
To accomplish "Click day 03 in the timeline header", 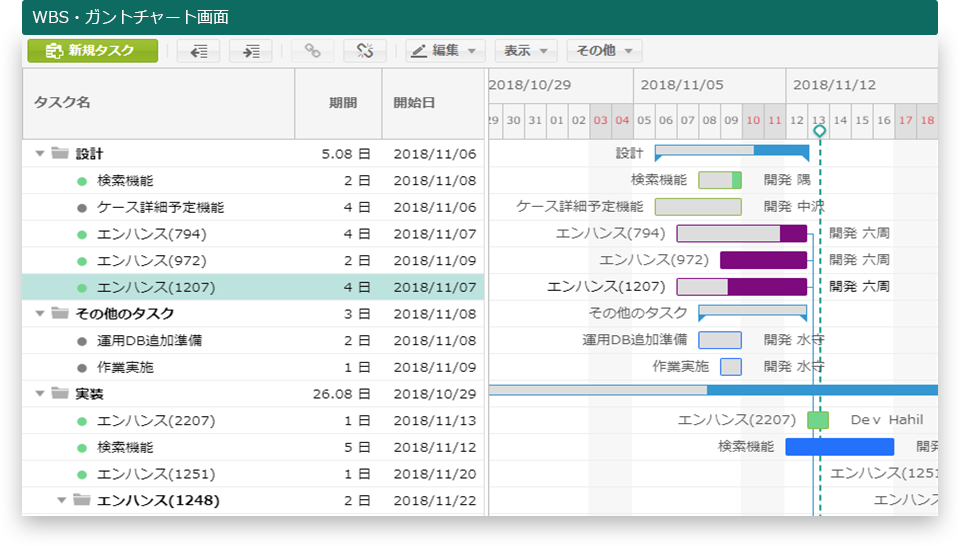I will [x=601, y=120].
